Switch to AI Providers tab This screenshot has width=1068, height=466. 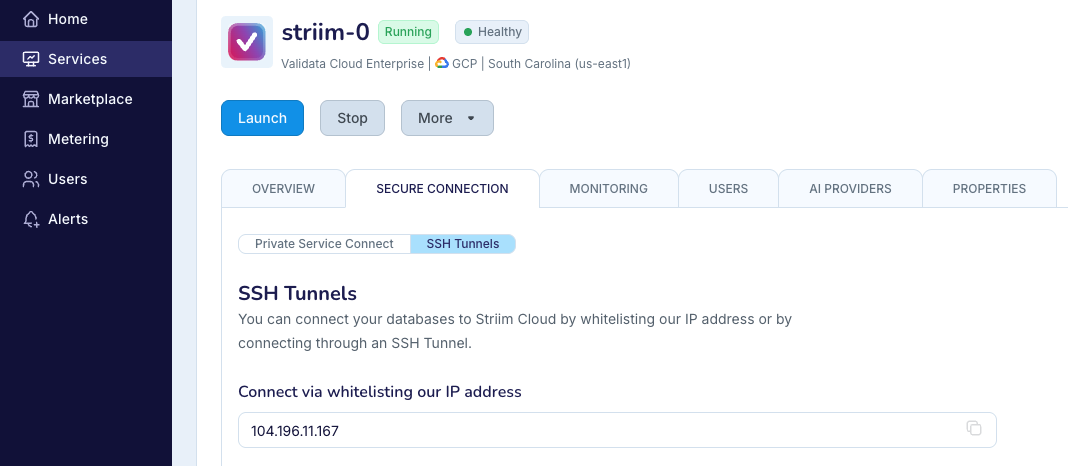850,189
